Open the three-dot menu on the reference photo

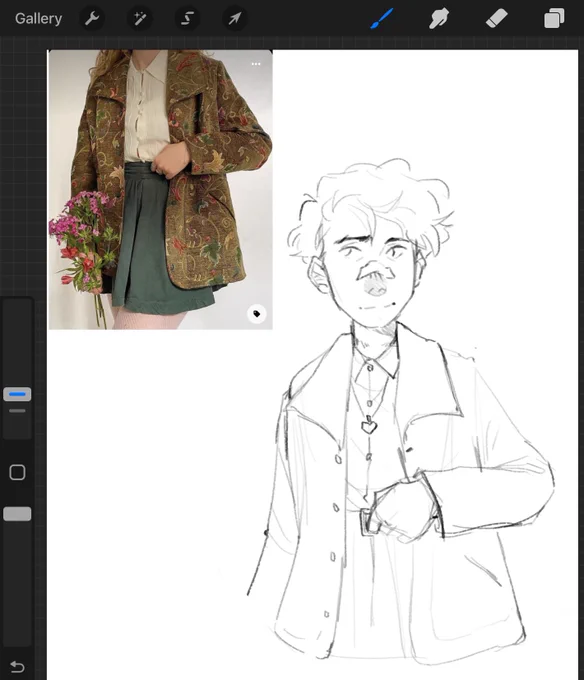pos(256,64)
